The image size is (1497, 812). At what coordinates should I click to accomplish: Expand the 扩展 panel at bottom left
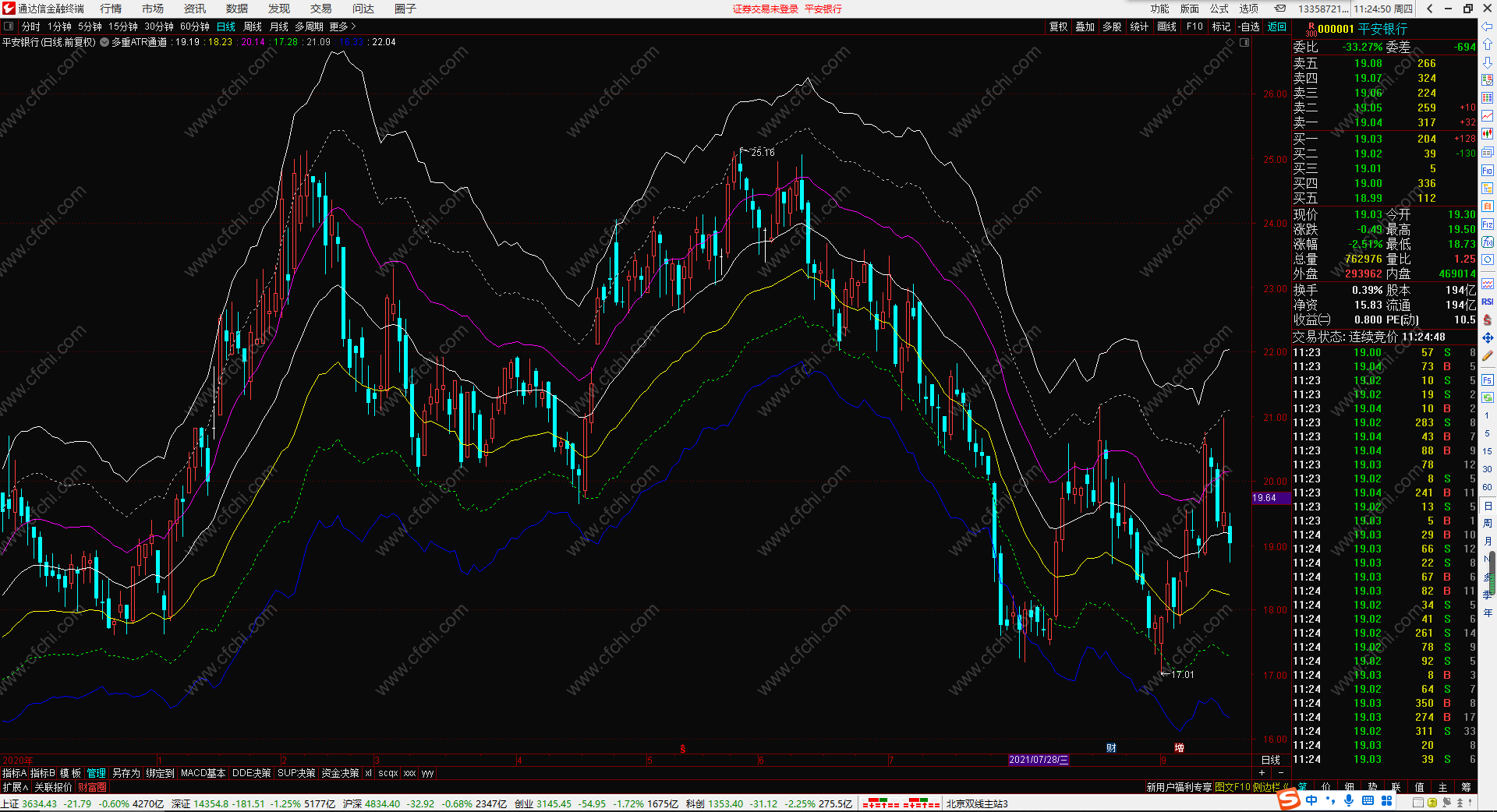pos(15,787)
